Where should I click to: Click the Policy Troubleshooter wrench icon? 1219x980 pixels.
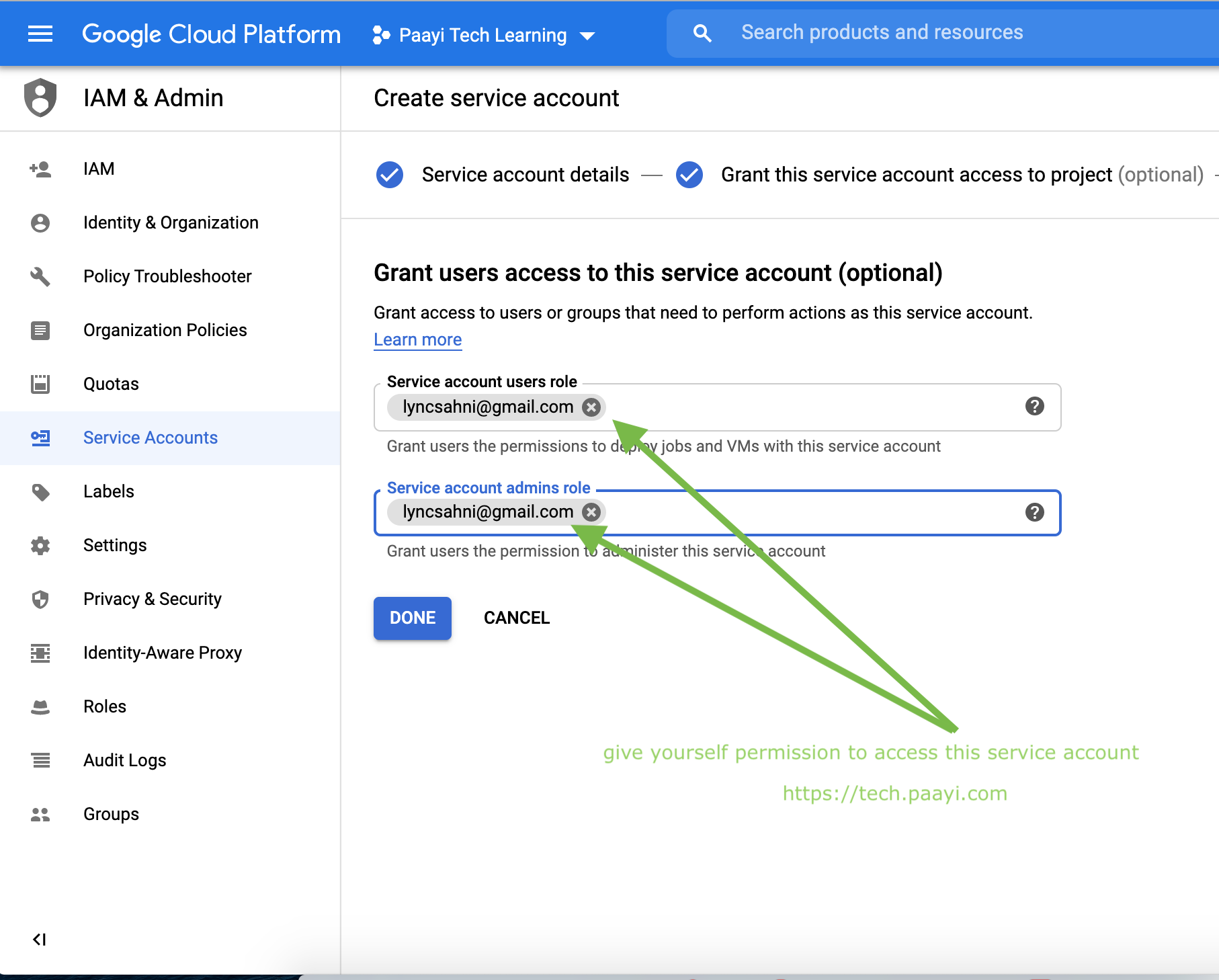point(40,276)
